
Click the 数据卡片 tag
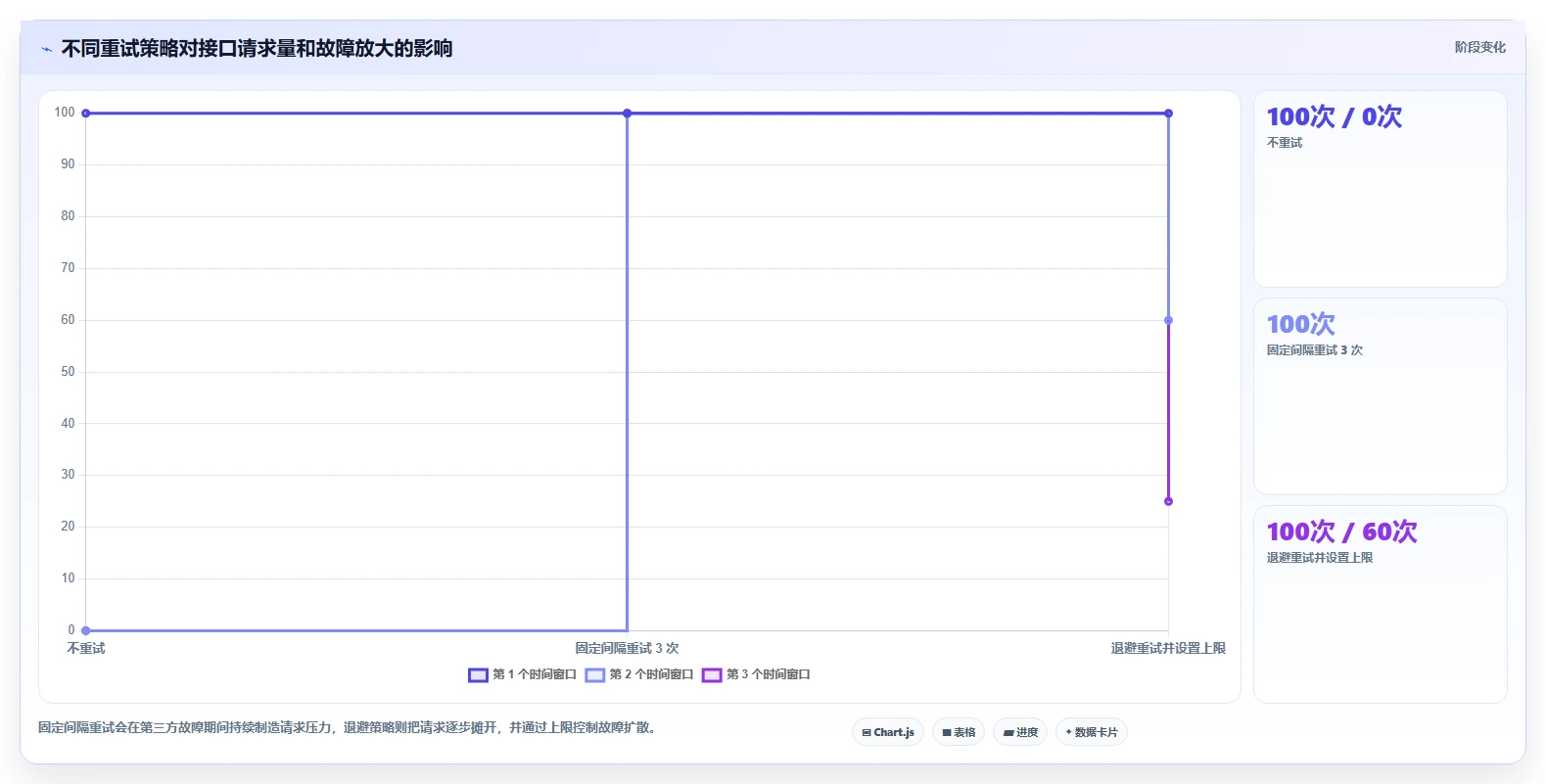click(x=1092, y=732)
